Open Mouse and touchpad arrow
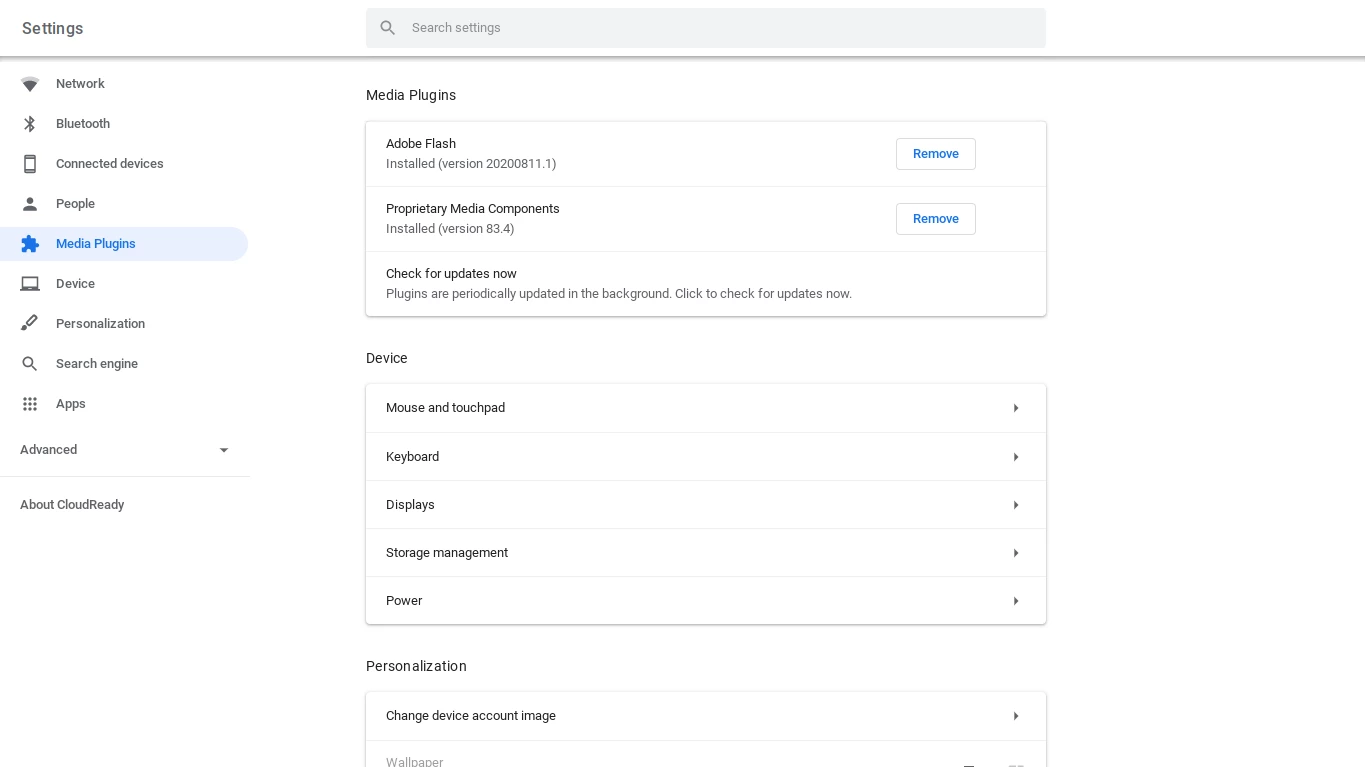The image size is (1365, 767). (x=1015, y=408)
